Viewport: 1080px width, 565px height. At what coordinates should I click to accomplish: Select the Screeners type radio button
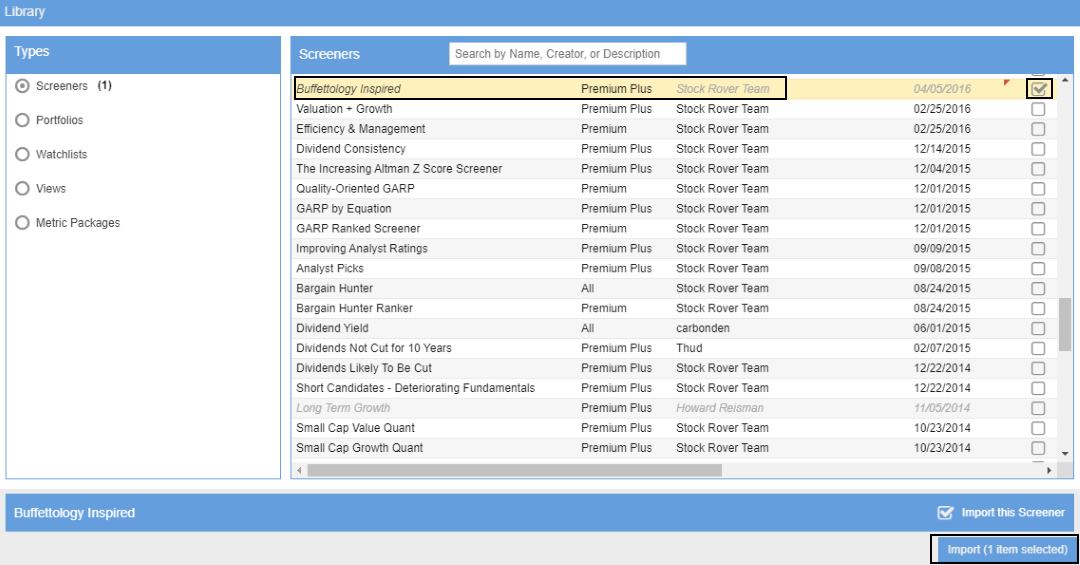click(22, 86)
